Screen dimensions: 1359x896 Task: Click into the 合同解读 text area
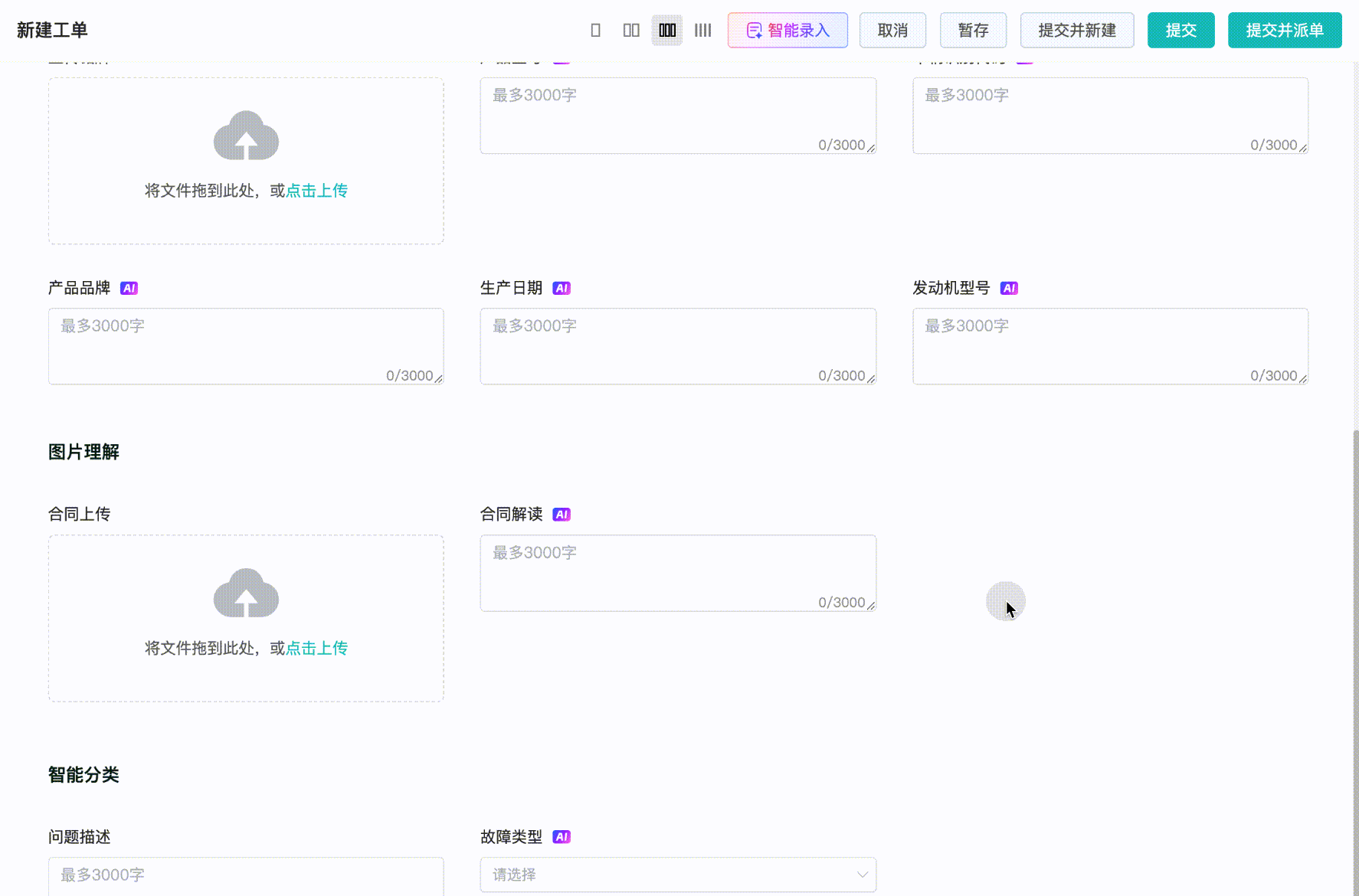coord(678,573)
